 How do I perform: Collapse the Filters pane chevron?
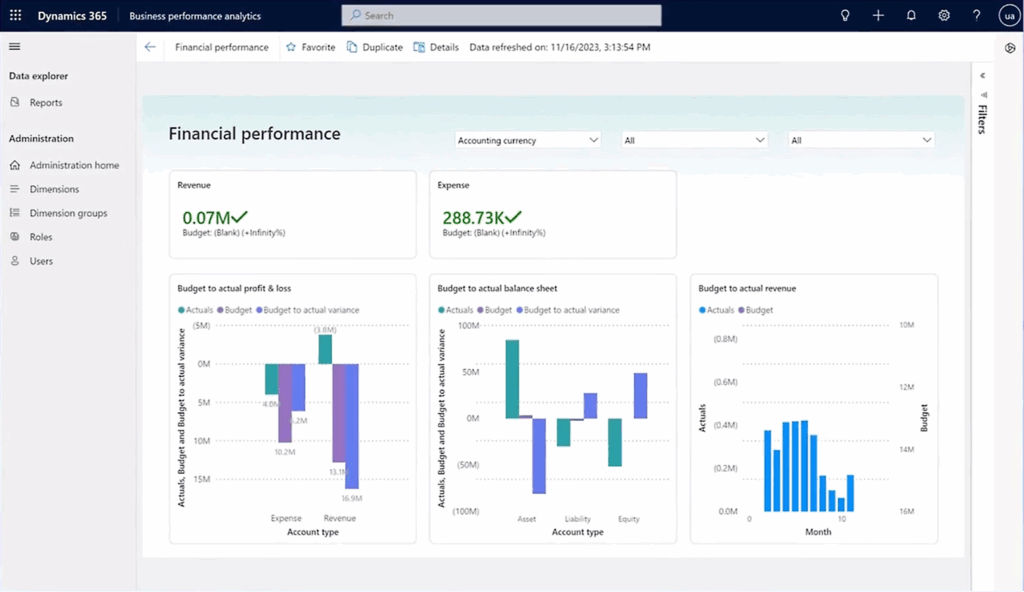[x=982, y=75]
